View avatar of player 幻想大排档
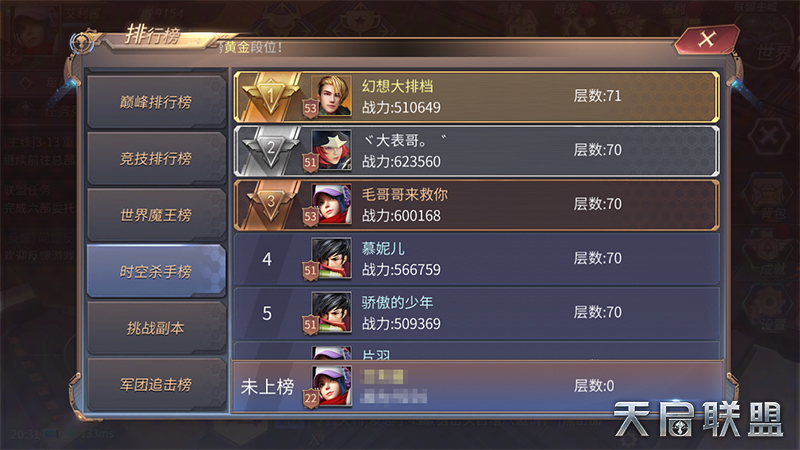Viewport: 800px width, 450px height. (332, 96)
